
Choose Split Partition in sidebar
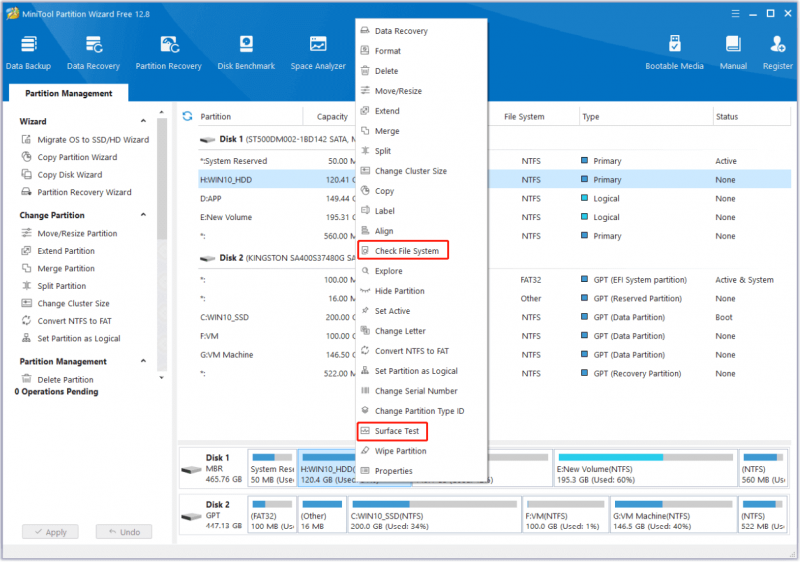tap(54, 286)
